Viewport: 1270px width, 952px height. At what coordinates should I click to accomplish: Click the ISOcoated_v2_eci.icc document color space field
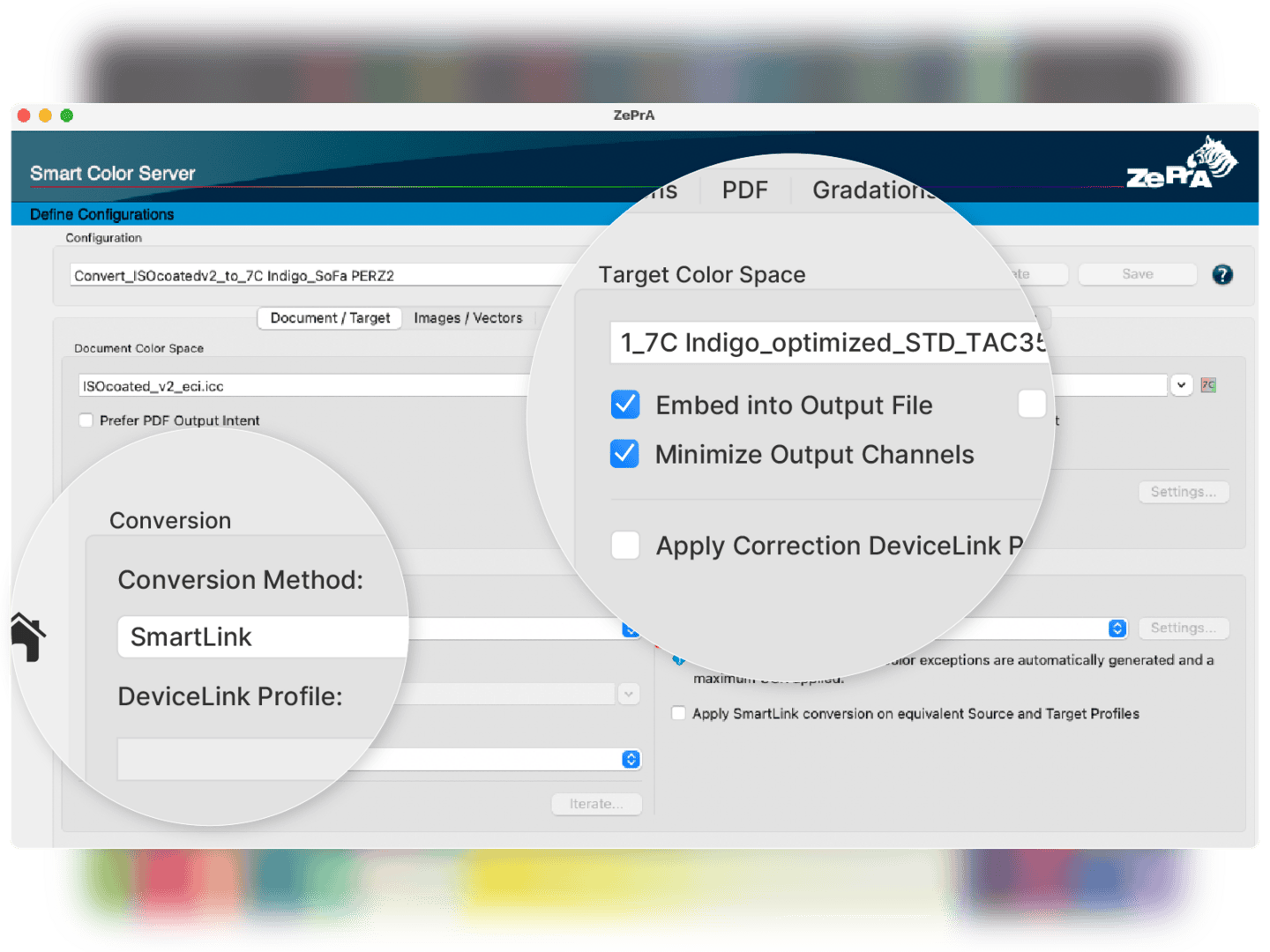click(305, 386)
